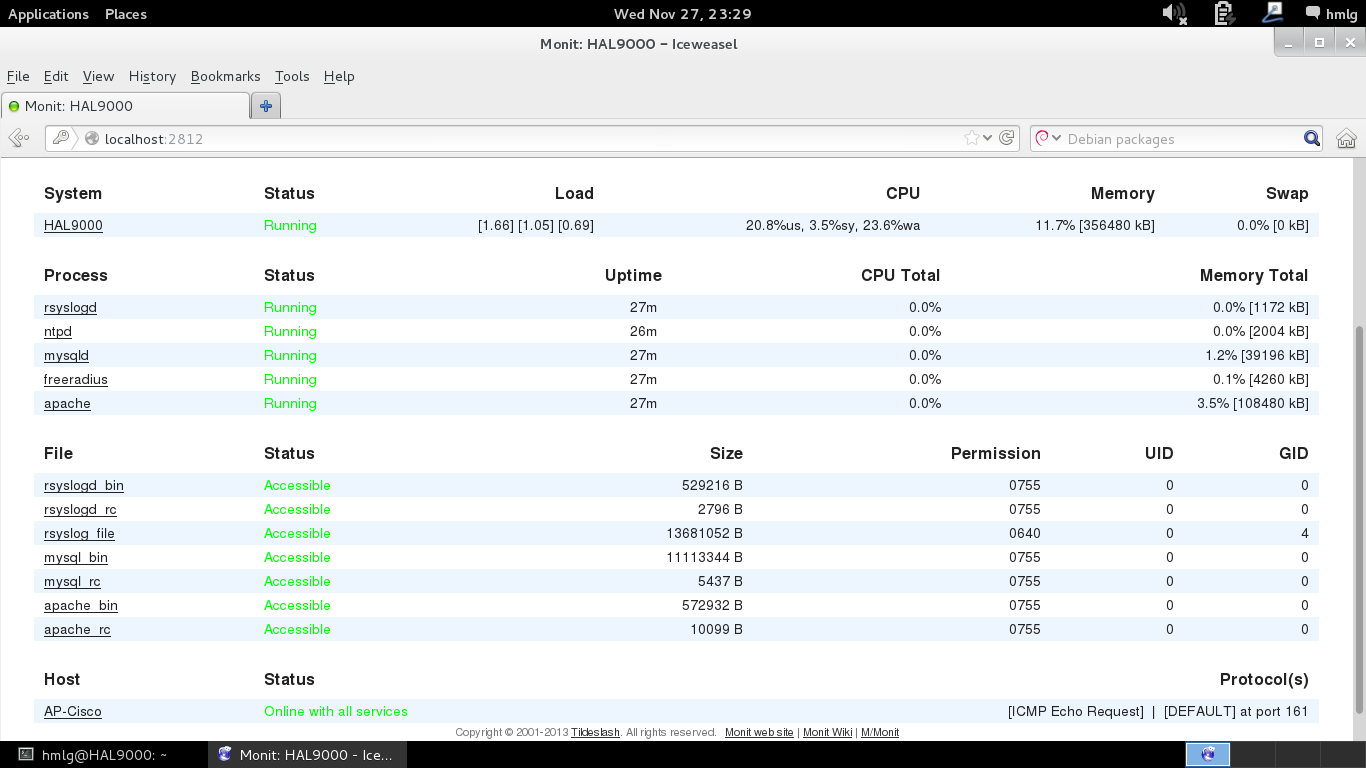Open the File menu
1366x768 pixels.
pos(18,76)
